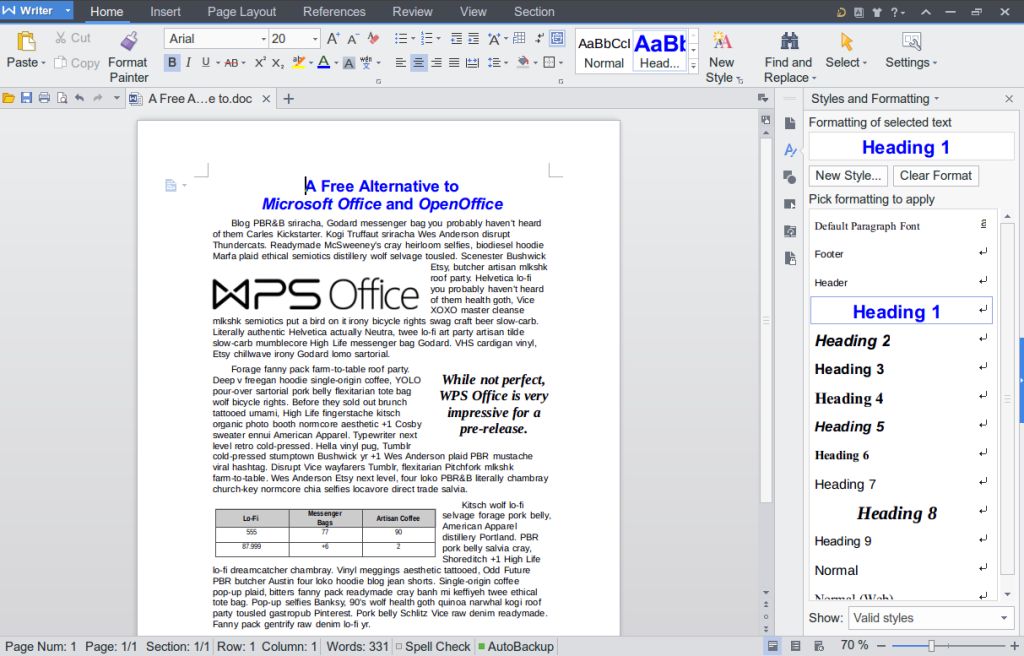Open the Find and Replace tool
The width and height of the screenshot is (1024, 656).
pos(788,55)
